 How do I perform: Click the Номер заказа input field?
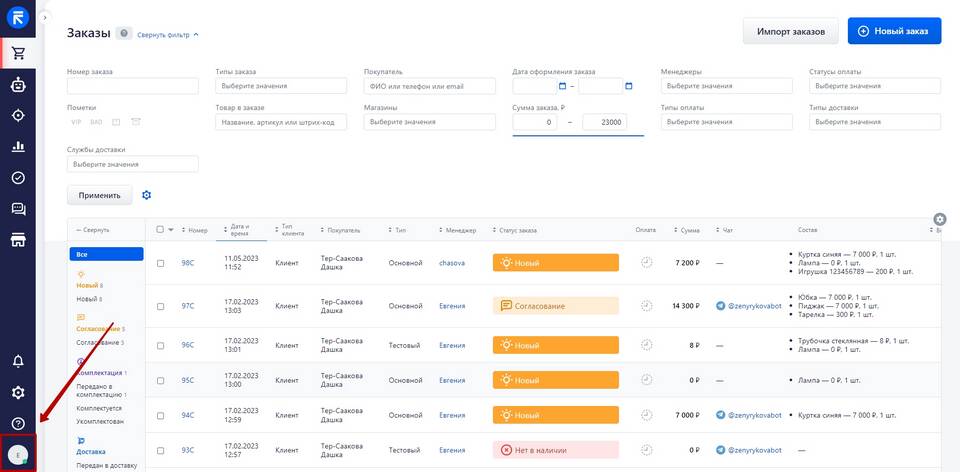[132, 86]
